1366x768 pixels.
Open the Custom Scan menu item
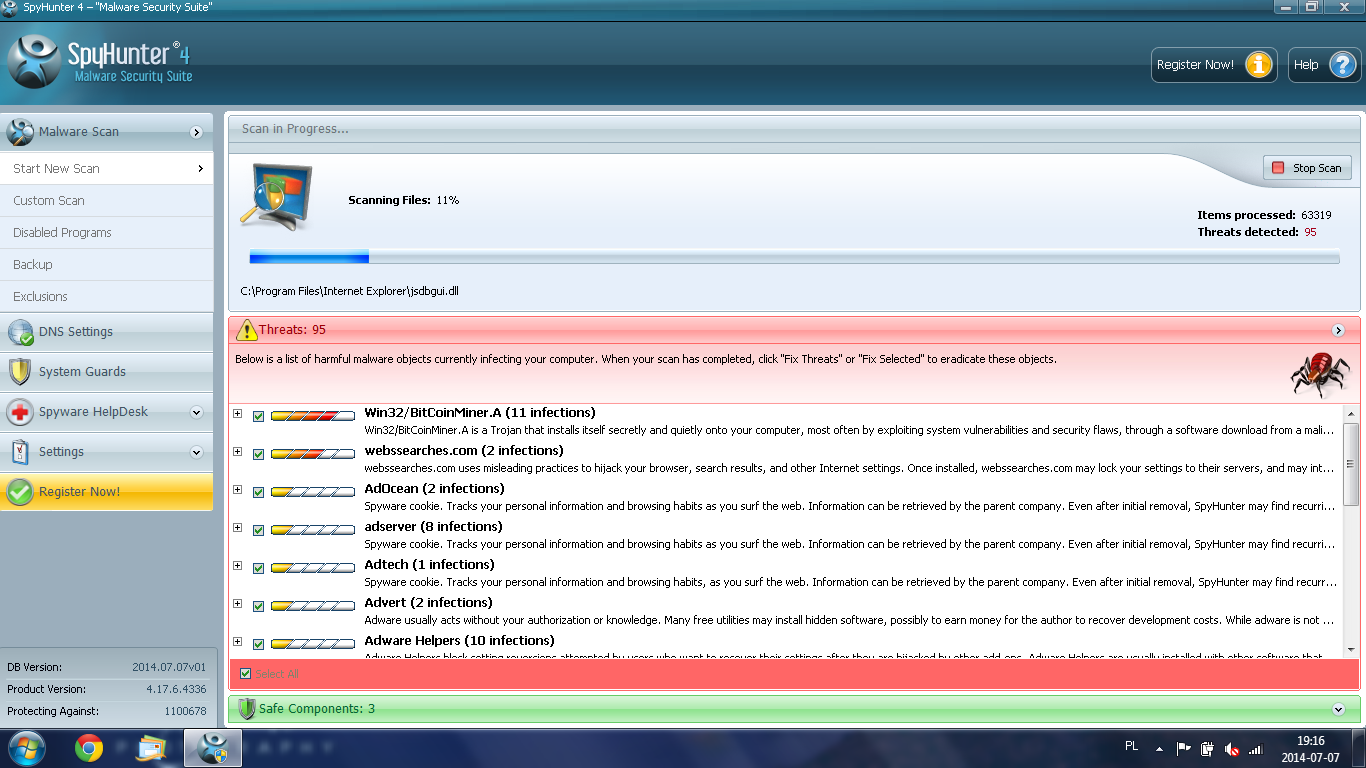(49, 201)
